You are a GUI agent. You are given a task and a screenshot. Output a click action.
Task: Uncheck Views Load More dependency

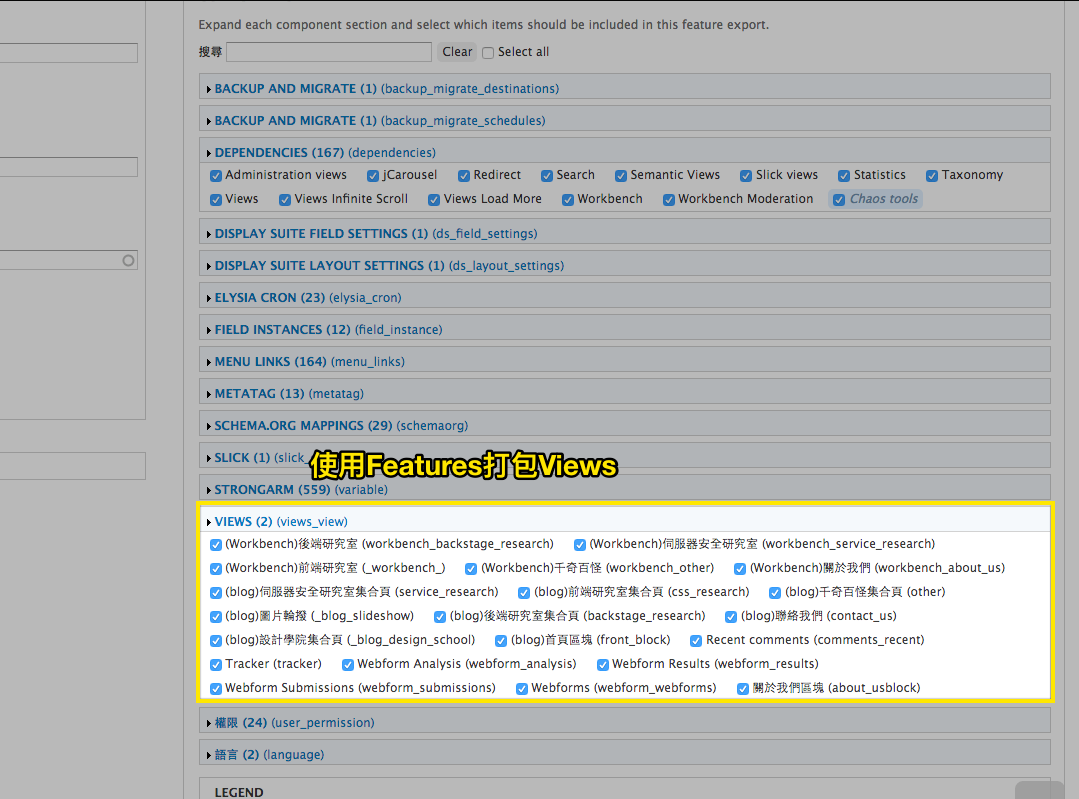[434, 200]
